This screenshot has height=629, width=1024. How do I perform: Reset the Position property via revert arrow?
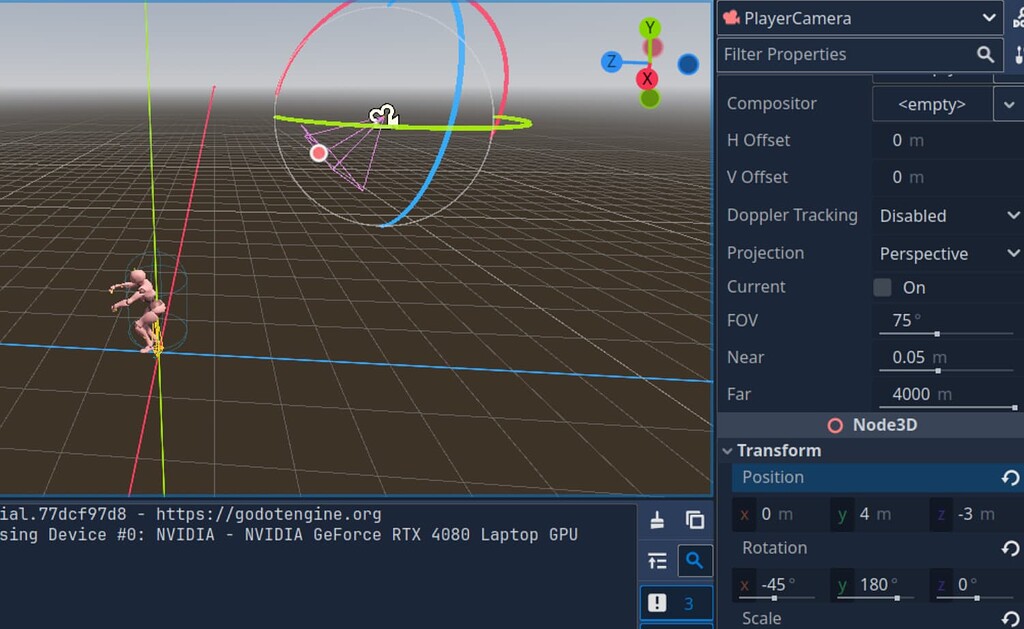coord(1013,477)
